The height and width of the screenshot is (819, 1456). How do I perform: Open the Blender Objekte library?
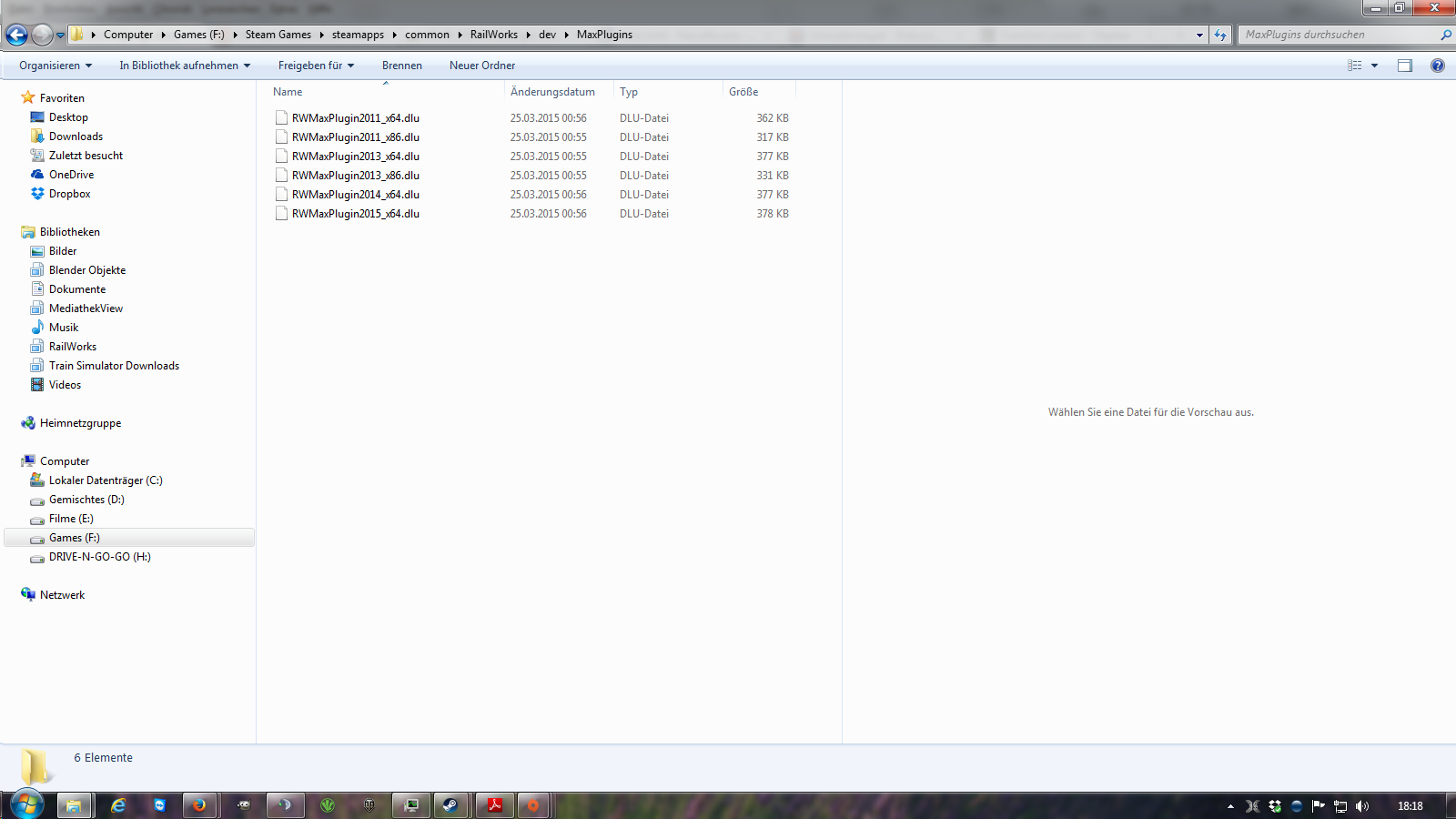[87, 270]
